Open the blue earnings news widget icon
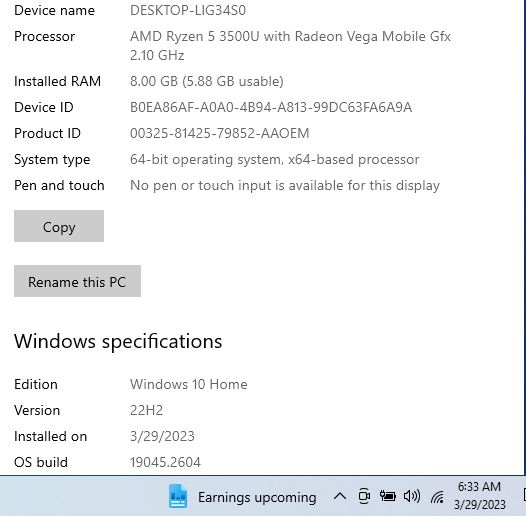The image size is (526, 516). [178, 496]
